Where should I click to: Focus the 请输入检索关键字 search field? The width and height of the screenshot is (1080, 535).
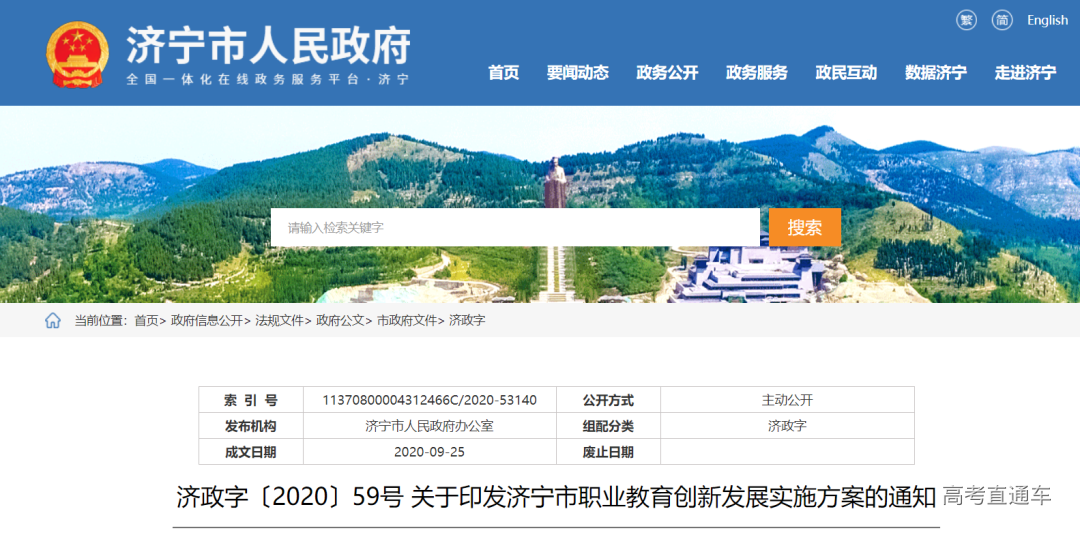pos(515,227)
